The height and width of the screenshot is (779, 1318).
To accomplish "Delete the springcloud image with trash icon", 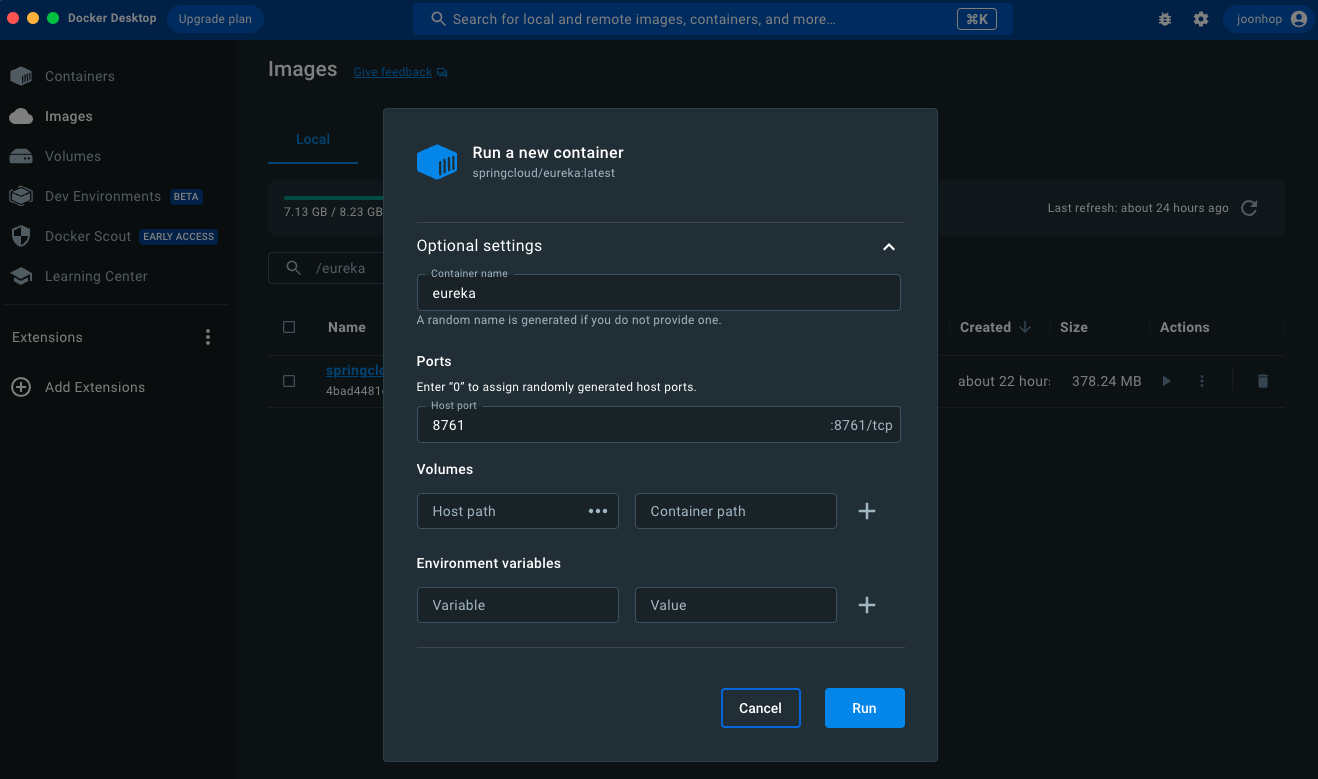I will click(1262, 381).
